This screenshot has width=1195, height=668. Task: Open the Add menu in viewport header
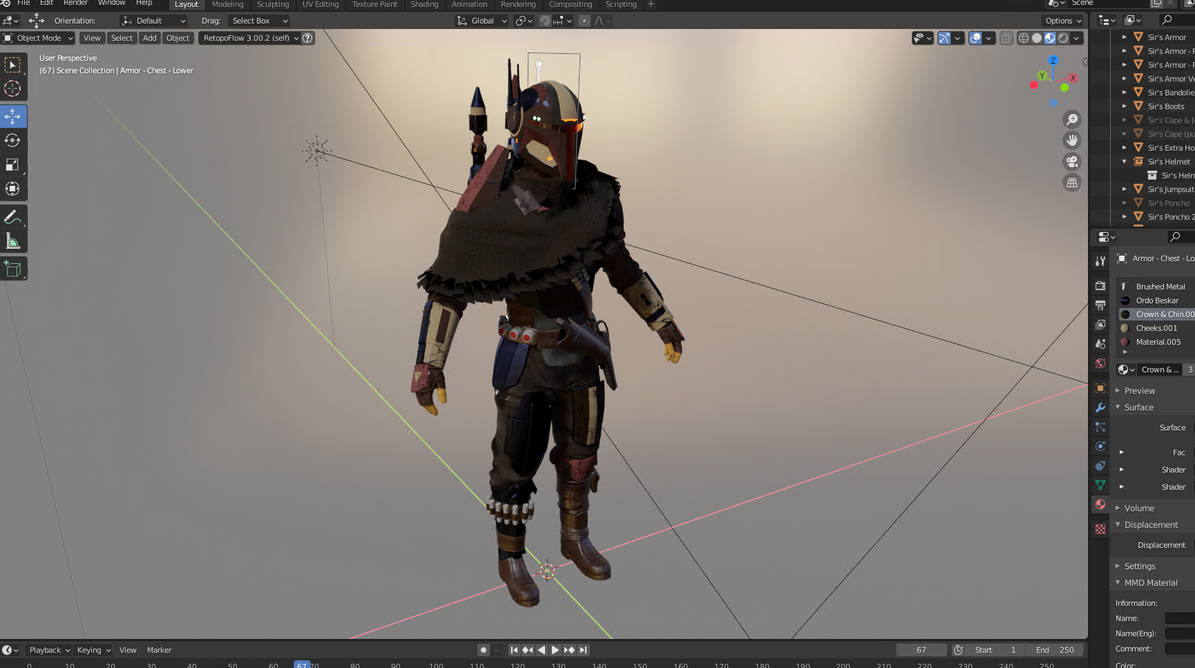tap(149, 37)
